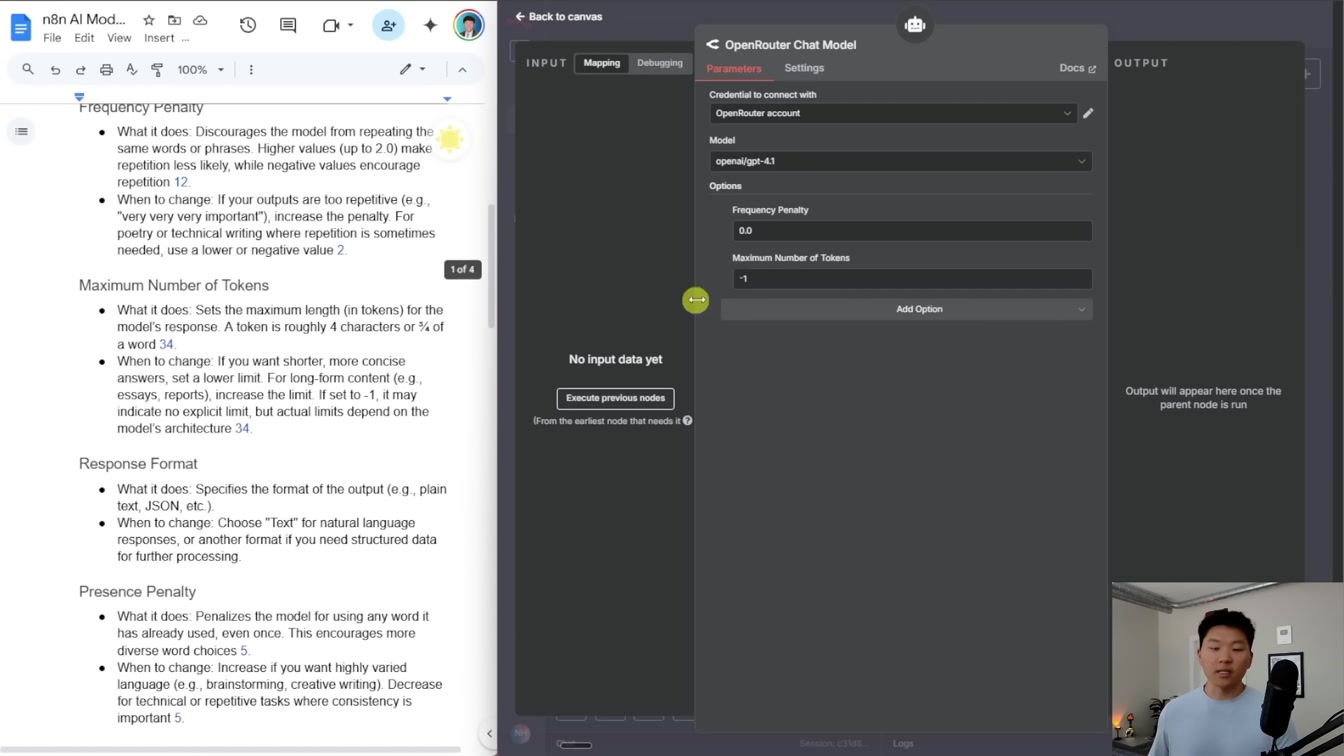Switch to the Settings tab
The width and height of the screenshot is (1344, 756).
point(804,68)
